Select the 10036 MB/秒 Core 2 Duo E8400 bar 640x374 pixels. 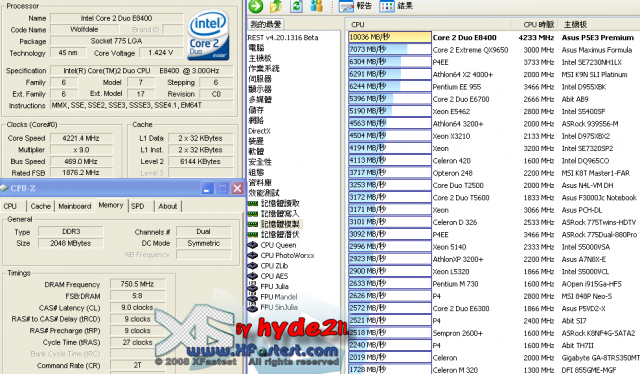click(x=390, y=37)
